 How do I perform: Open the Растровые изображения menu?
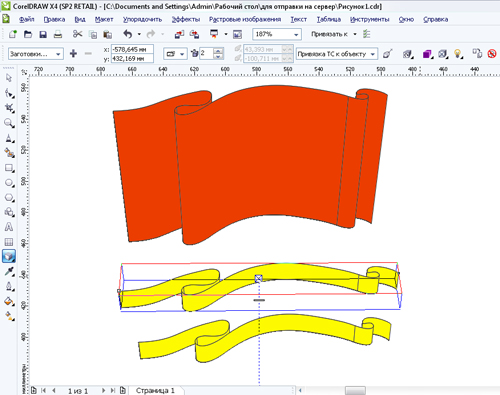click(x=245, y=19)
